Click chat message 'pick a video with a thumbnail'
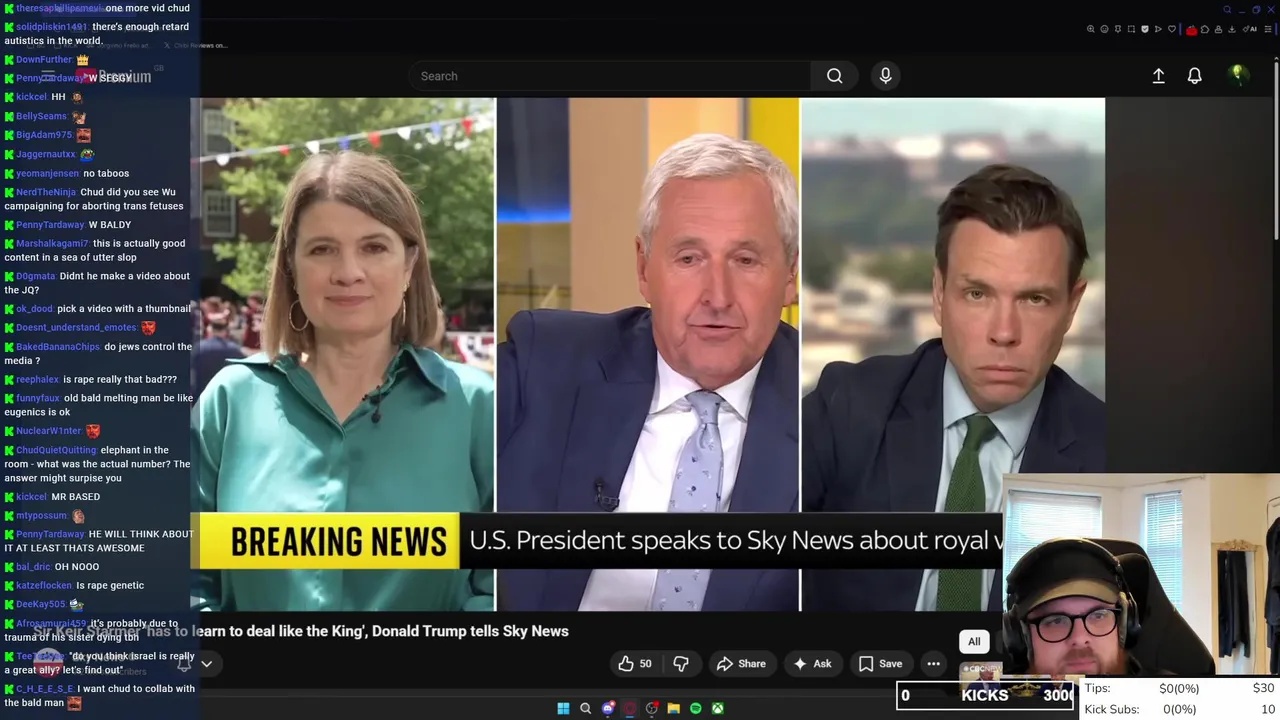 pyautogui.click(x=124, y=309)
